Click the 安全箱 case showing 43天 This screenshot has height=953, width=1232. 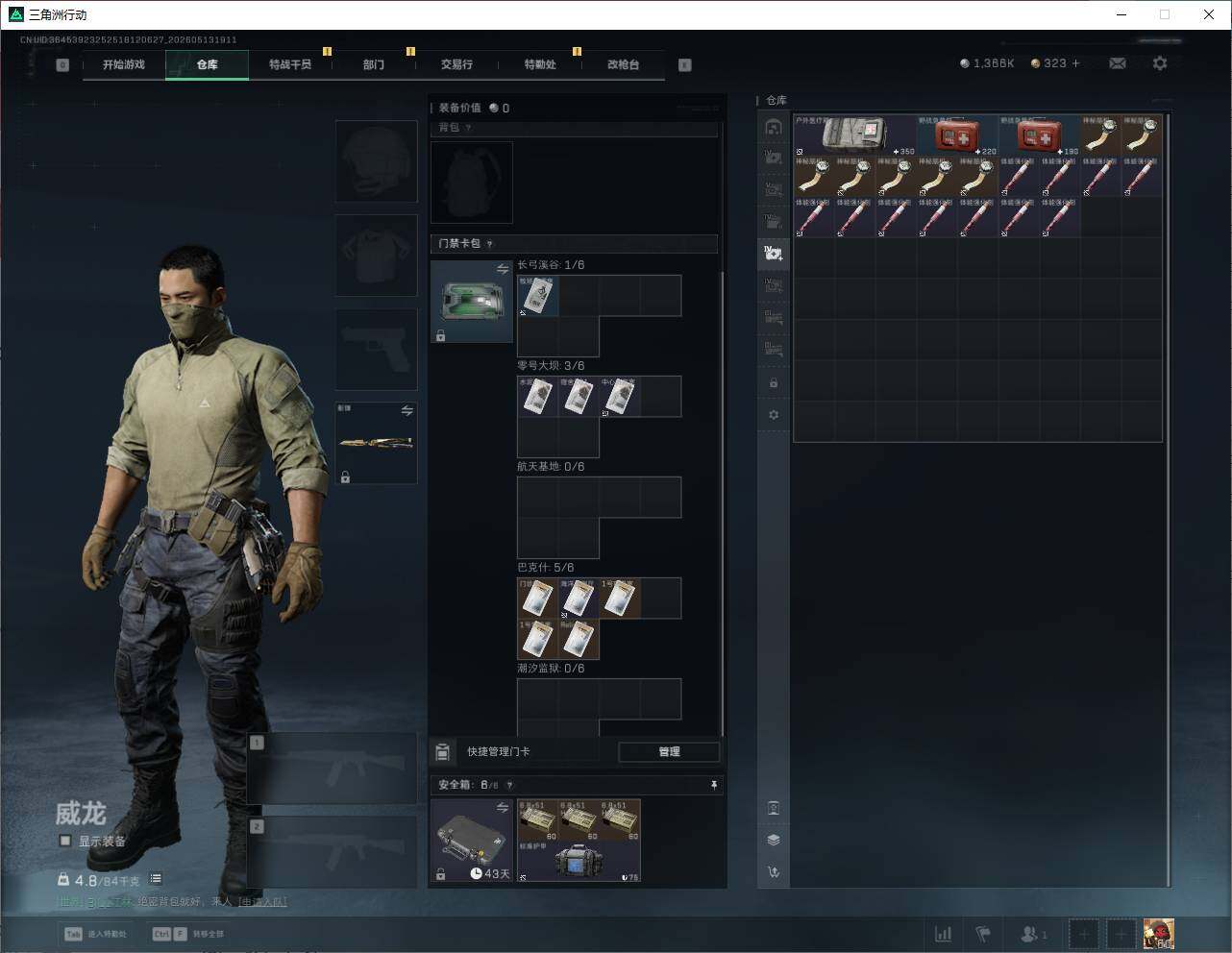pos(472,841)
